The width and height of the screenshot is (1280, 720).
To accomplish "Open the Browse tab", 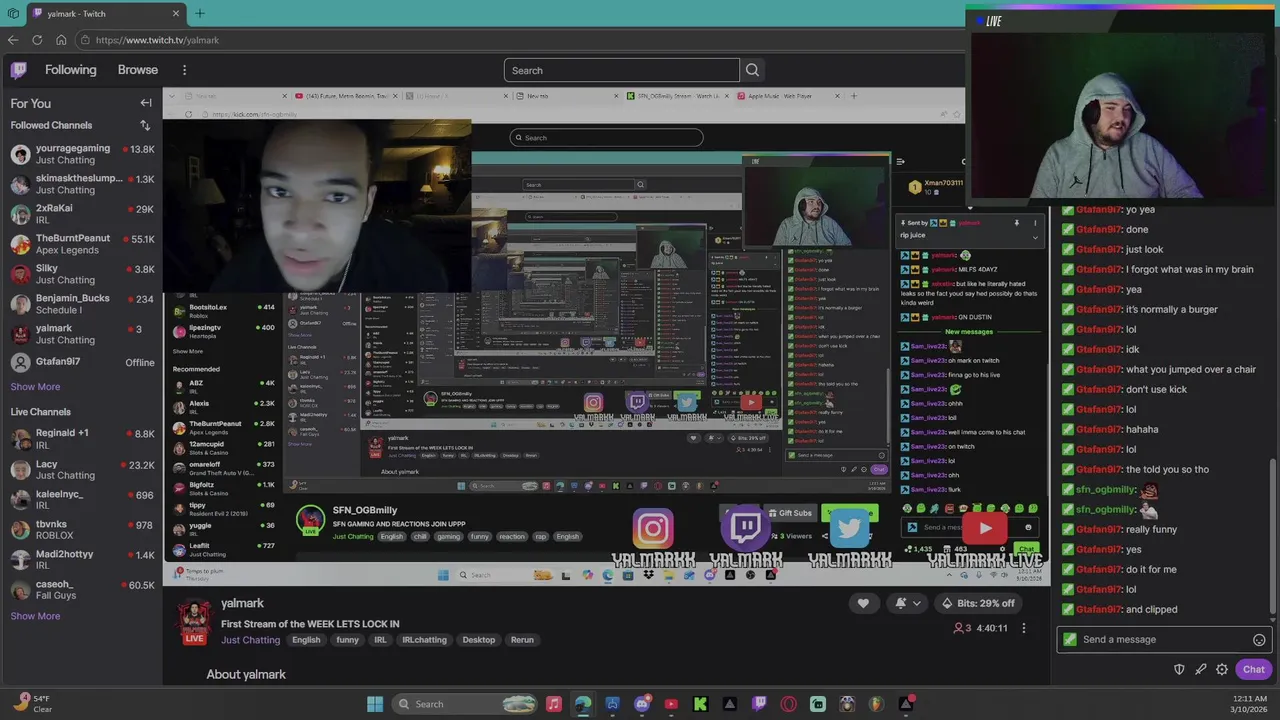I will tap(138, 70).
